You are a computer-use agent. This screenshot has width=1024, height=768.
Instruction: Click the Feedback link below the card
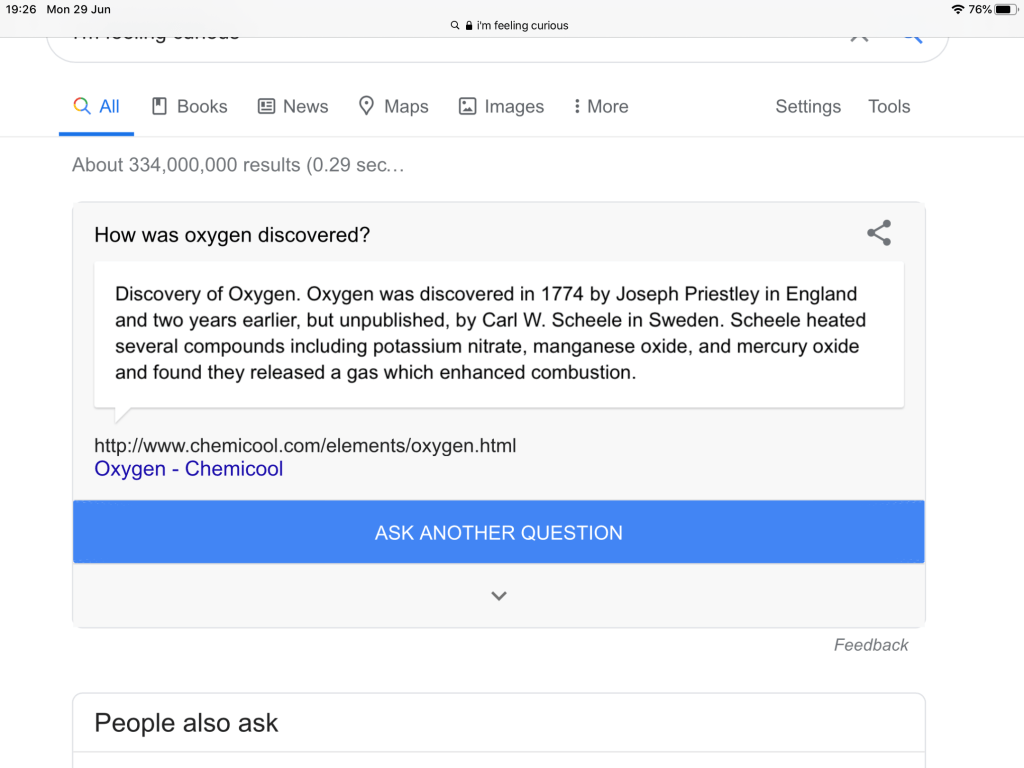click(x=871, y=645)
